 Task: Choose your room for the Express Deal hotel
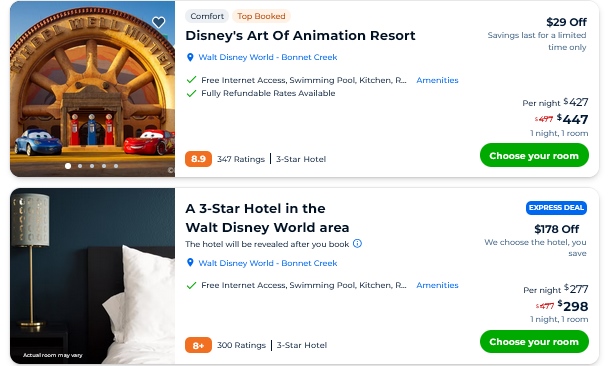534,342
